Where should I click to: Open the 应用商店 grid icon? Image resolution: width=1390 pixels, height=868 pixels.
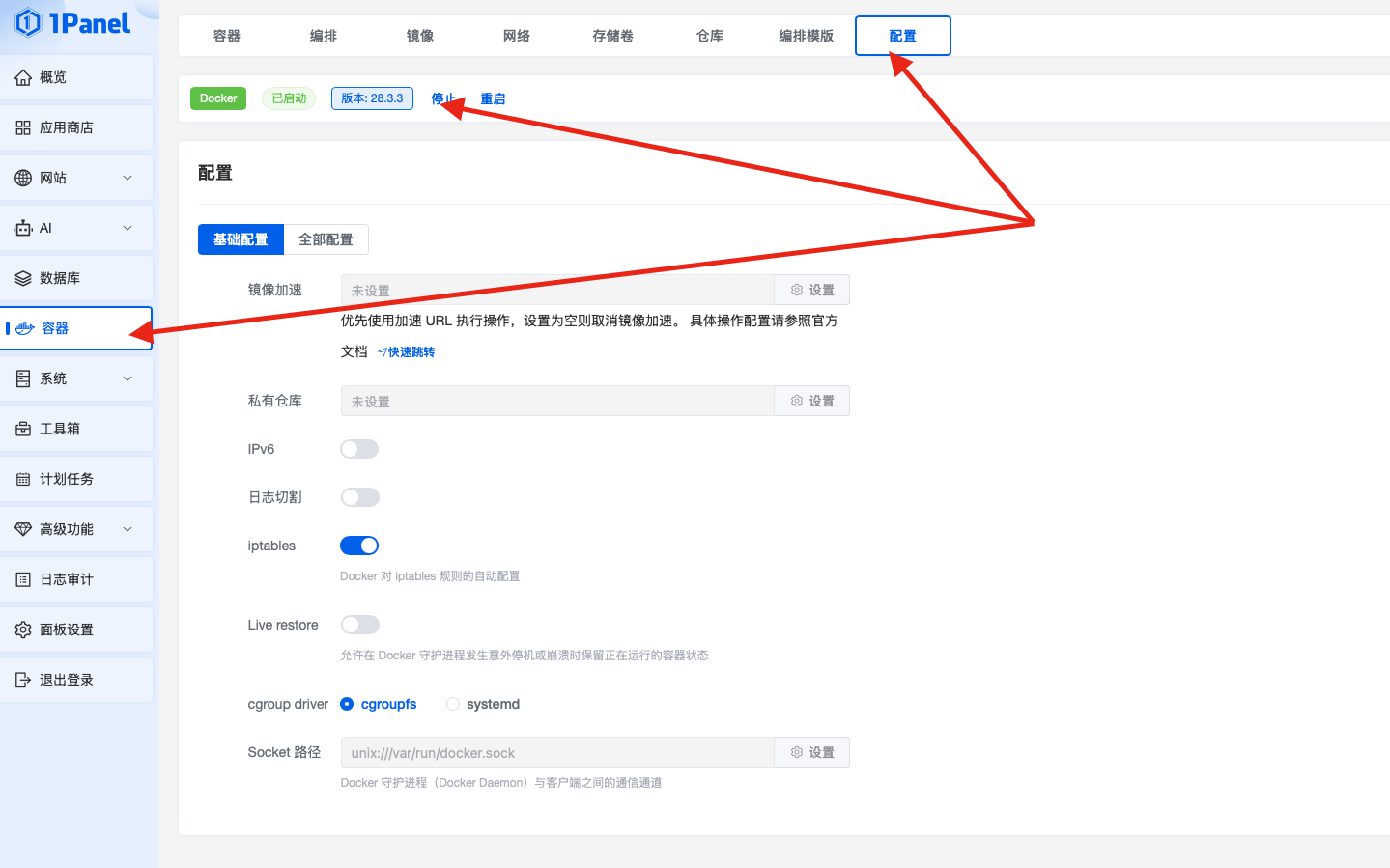[23, 127]
